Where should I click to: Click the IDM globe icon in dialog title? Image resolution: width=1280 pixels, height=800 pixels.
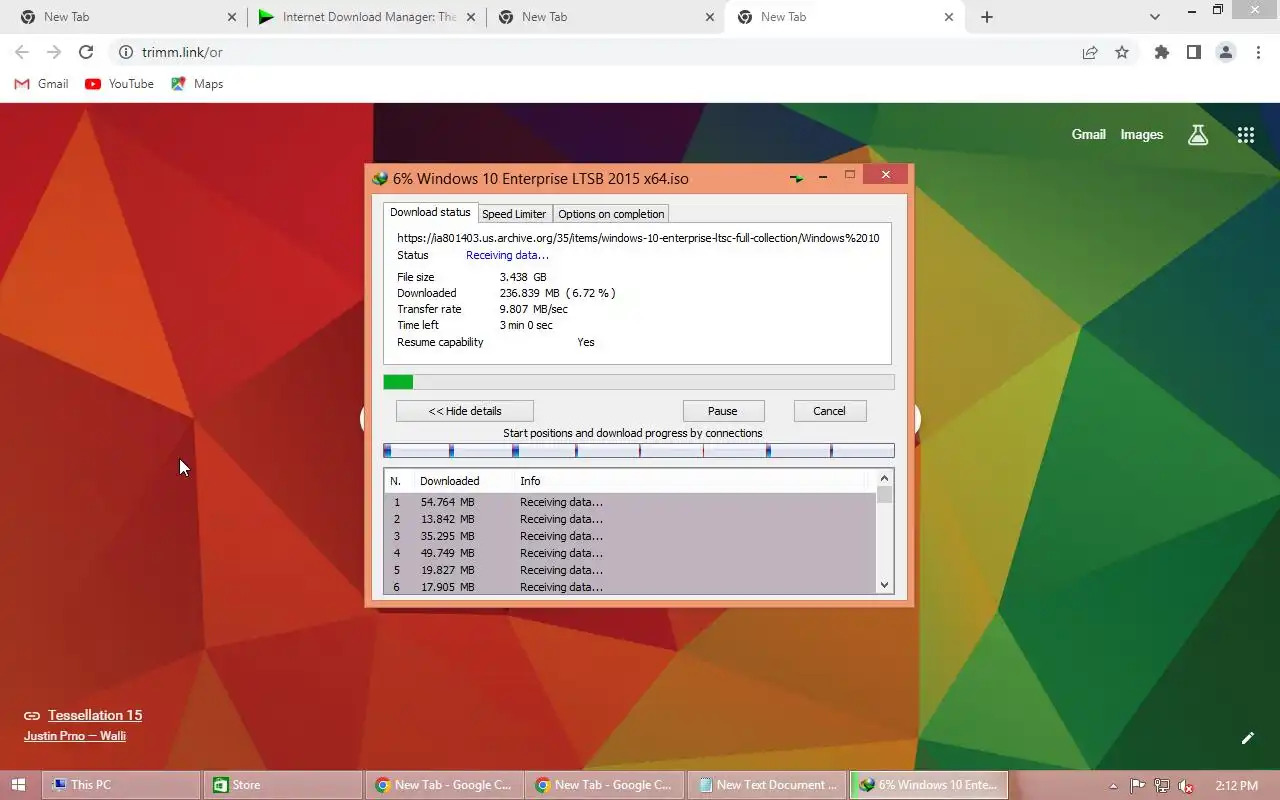pyautogui.click(x=380, y=179)
